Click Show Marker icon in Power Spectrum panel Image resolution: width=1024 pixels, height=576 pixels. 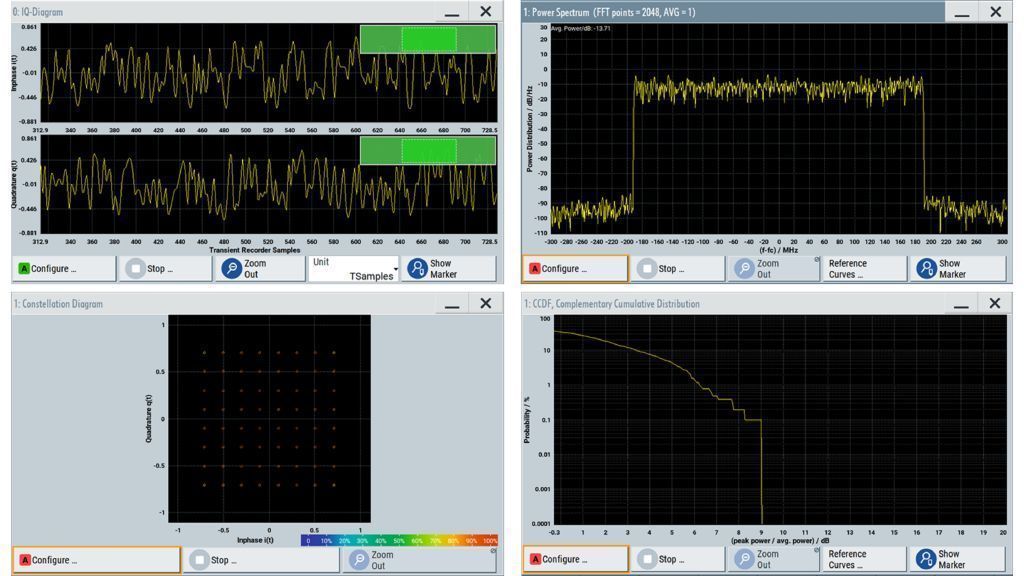click(926, 269)
